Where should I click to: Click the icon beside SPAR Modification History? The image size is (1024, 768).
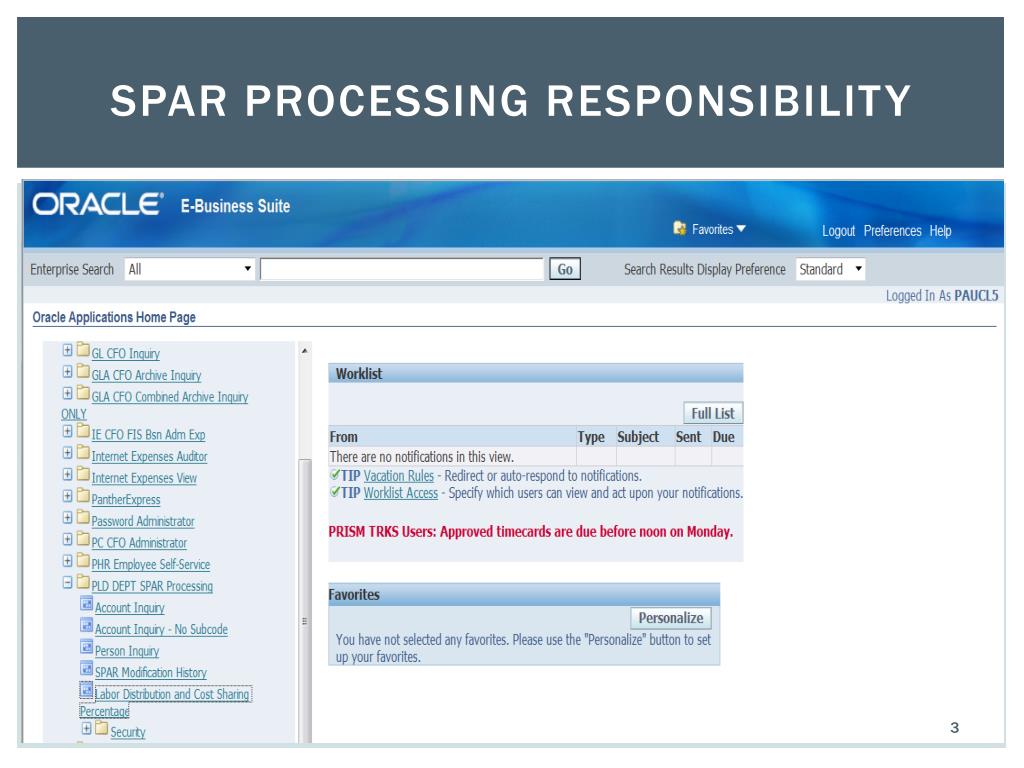pyautogui.click(x=86, y=668)
